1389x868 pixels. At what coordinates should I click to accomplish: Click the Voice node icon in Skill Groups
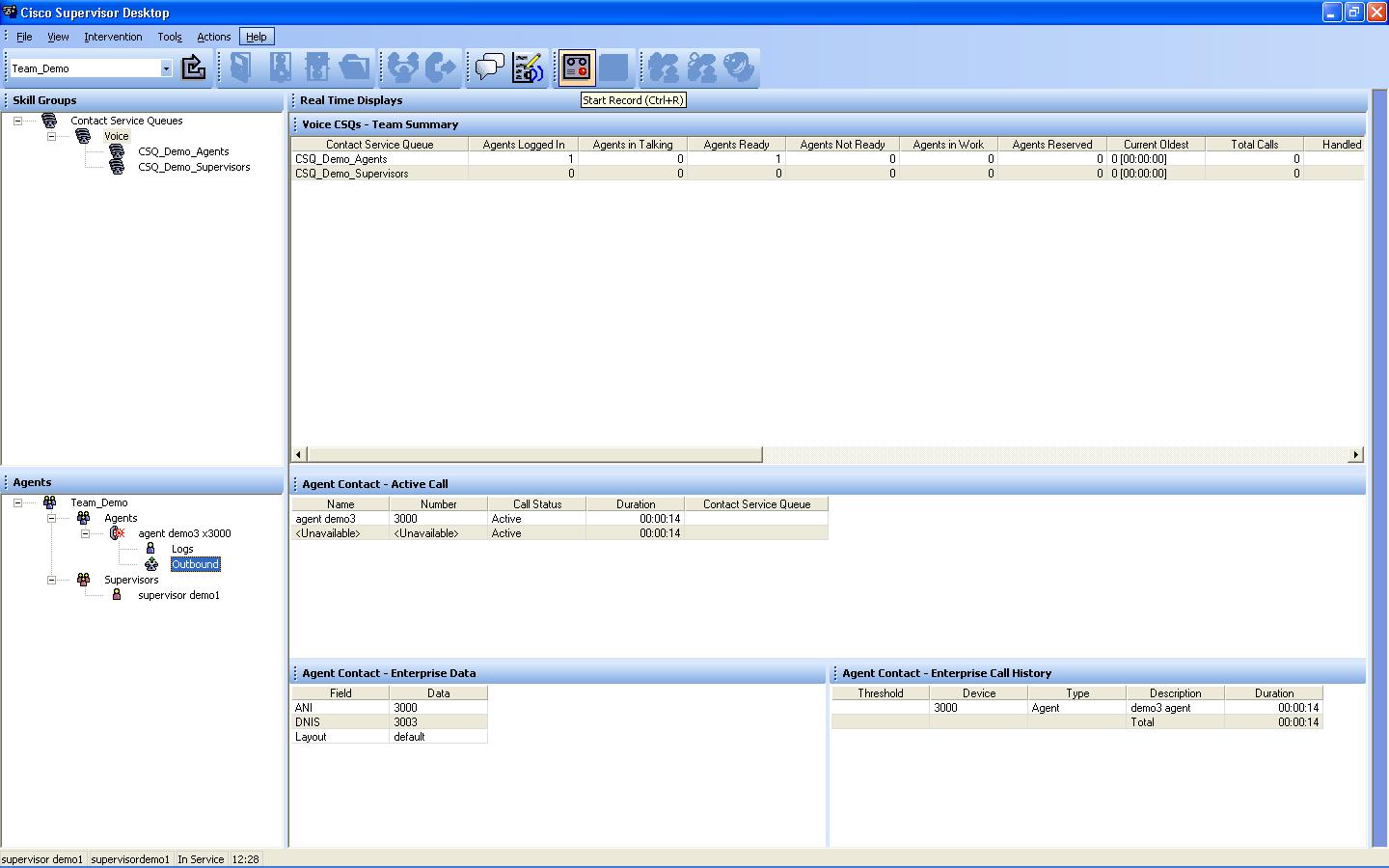pyautogui.click(x=83, y=136)
